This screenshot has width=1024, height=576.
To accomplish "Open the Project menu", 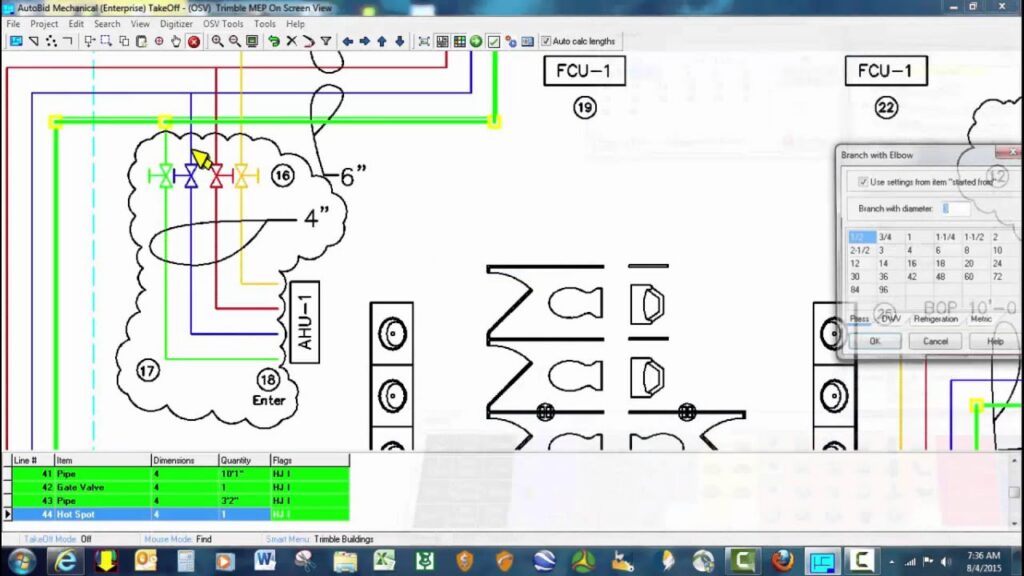I will 44,24.
